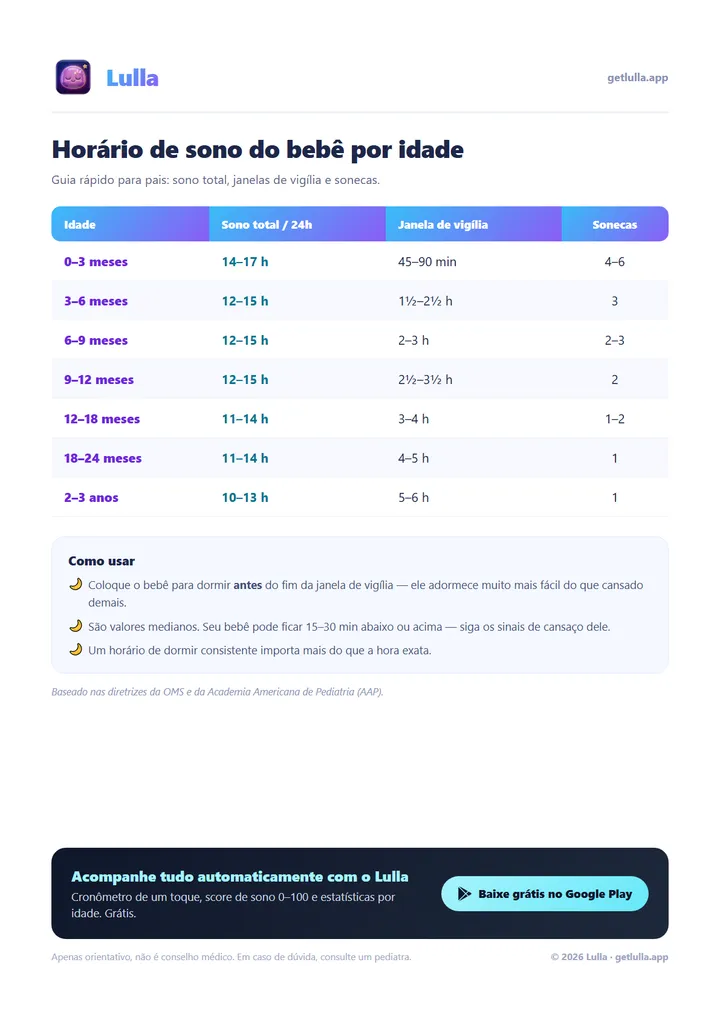Click the Google Play triangle icon
The width and height of the screenshot is (720, 1019).
click(x=464, y=894)
